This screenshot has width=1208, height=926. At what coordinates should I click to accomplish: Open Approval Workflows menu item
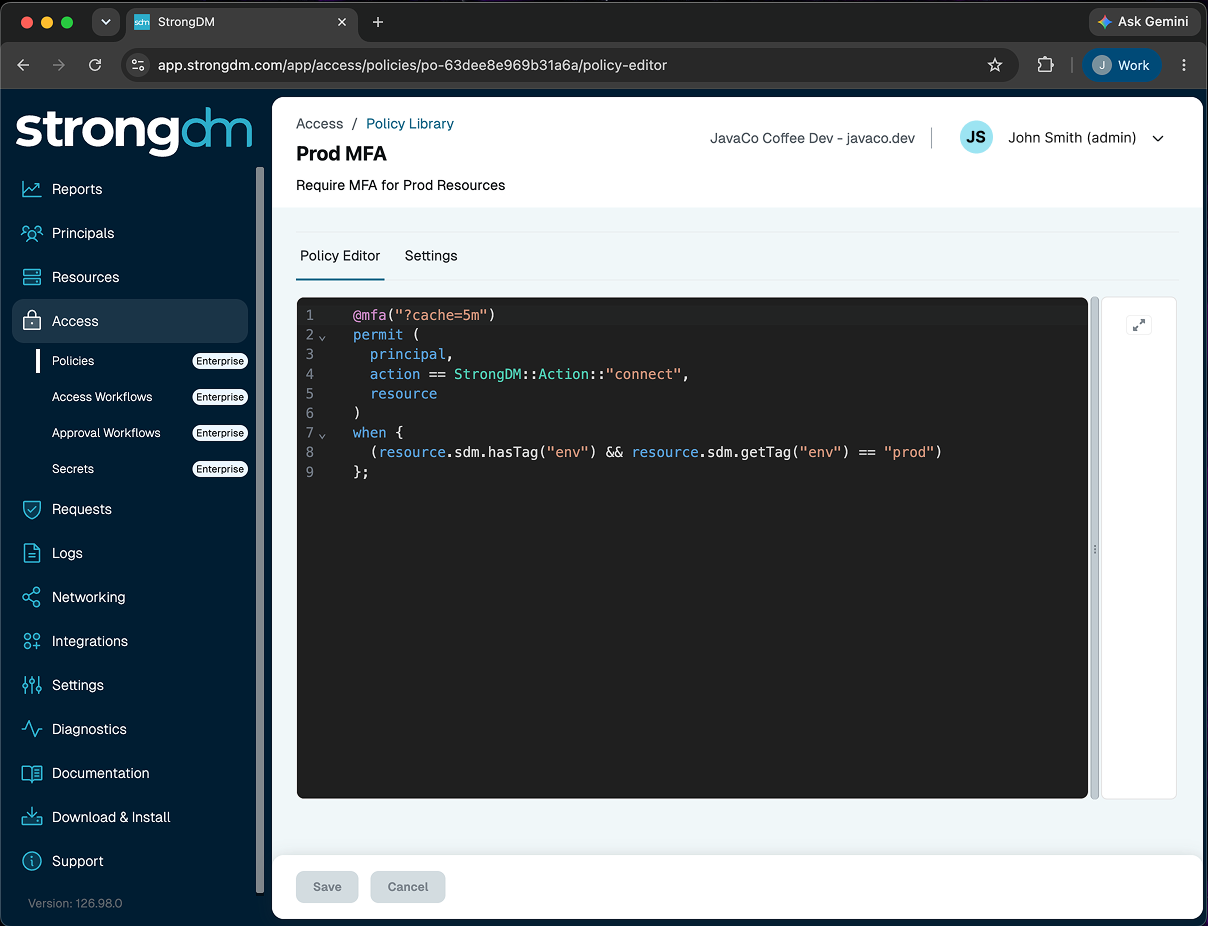pos(106,433)
